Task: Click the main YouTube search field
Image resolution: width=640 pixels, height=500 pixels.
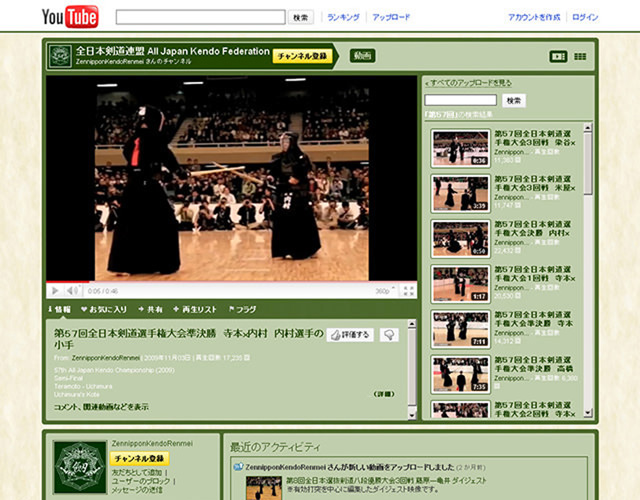Action: coord(200,17)
